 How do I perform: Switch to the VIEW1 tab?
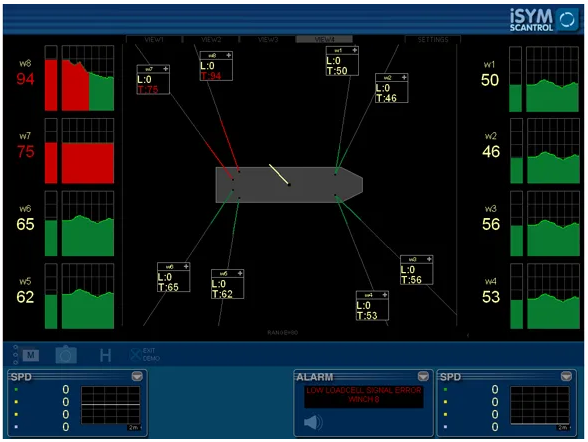(x=154, y=39)
